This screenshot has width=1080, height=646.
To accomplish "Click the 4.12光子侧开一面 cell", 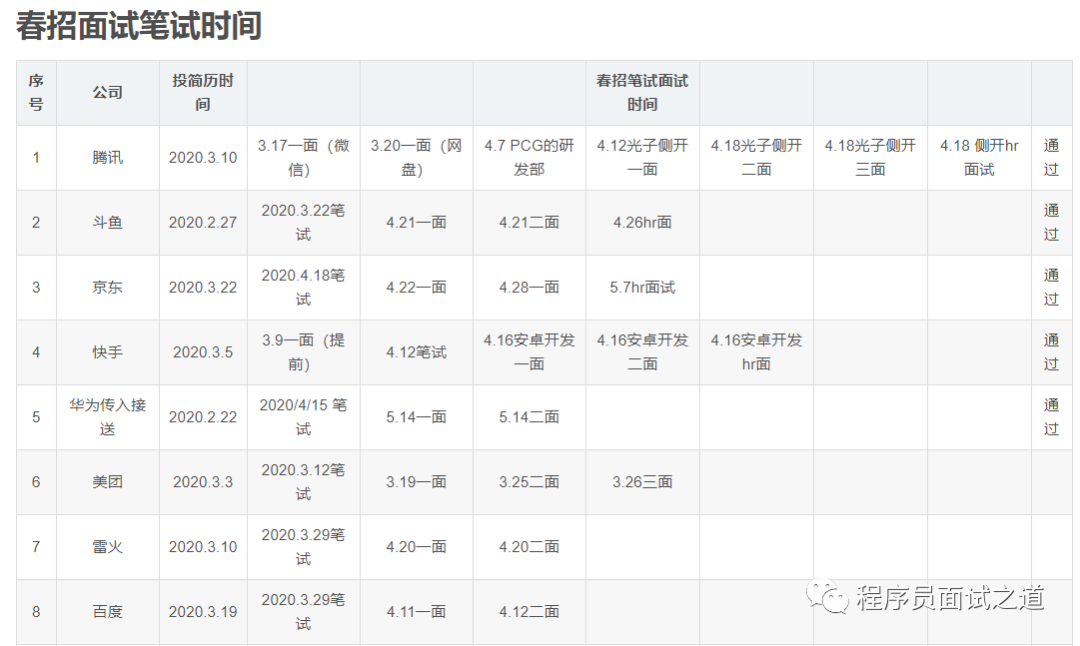I will [x=642, y=158].
